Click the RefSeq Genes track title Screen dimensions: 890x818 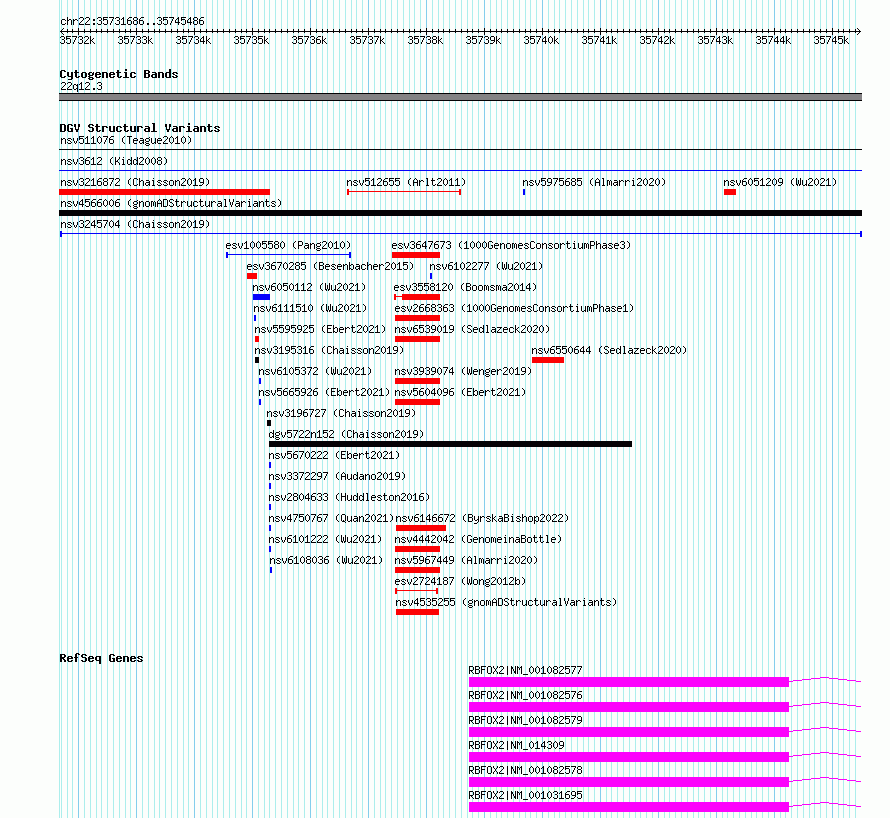(x=101, y=658)
